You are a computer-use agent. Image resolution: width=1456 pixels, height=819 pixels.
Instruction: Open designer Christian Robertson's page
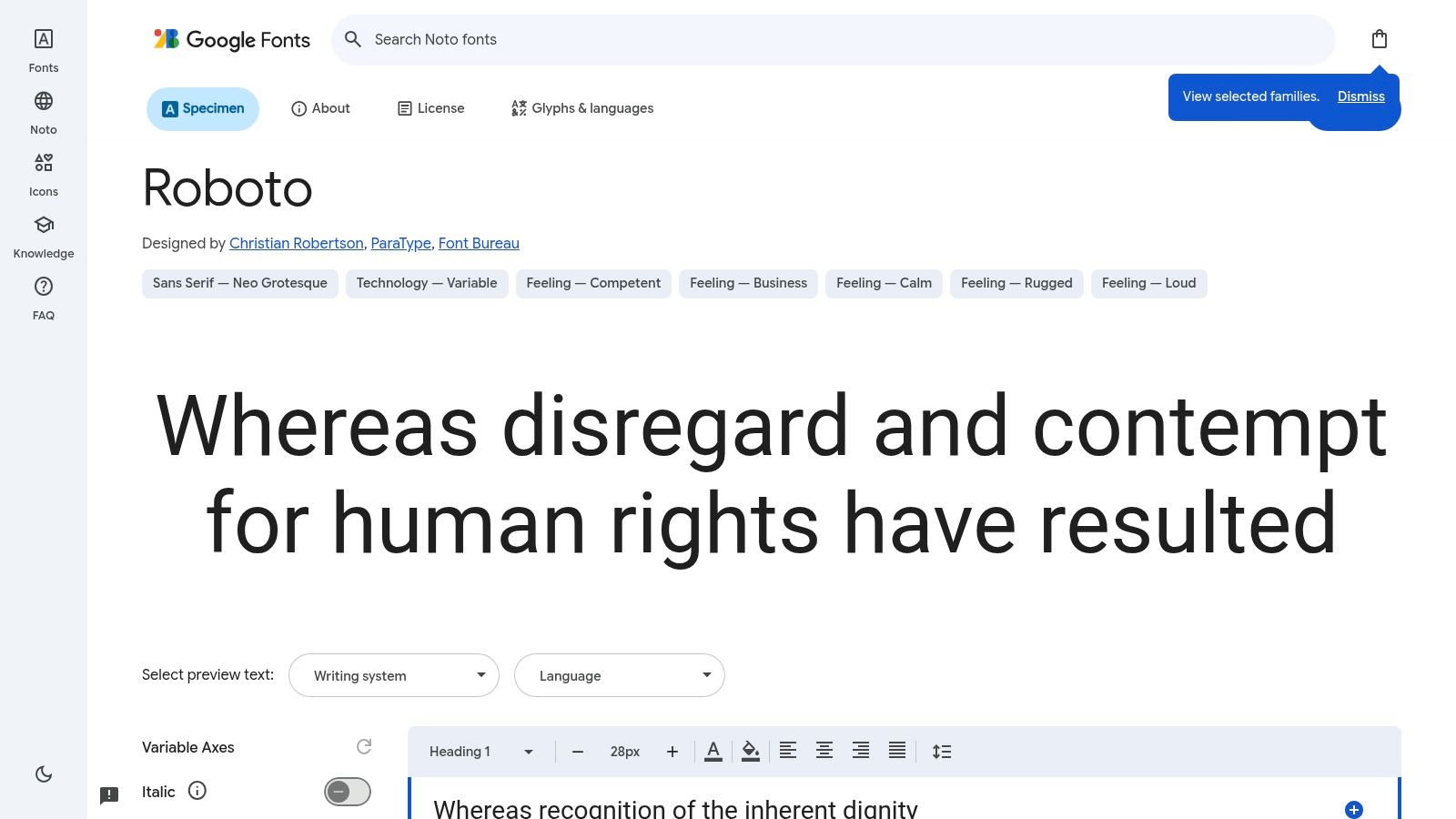click(x=297, y=243)
